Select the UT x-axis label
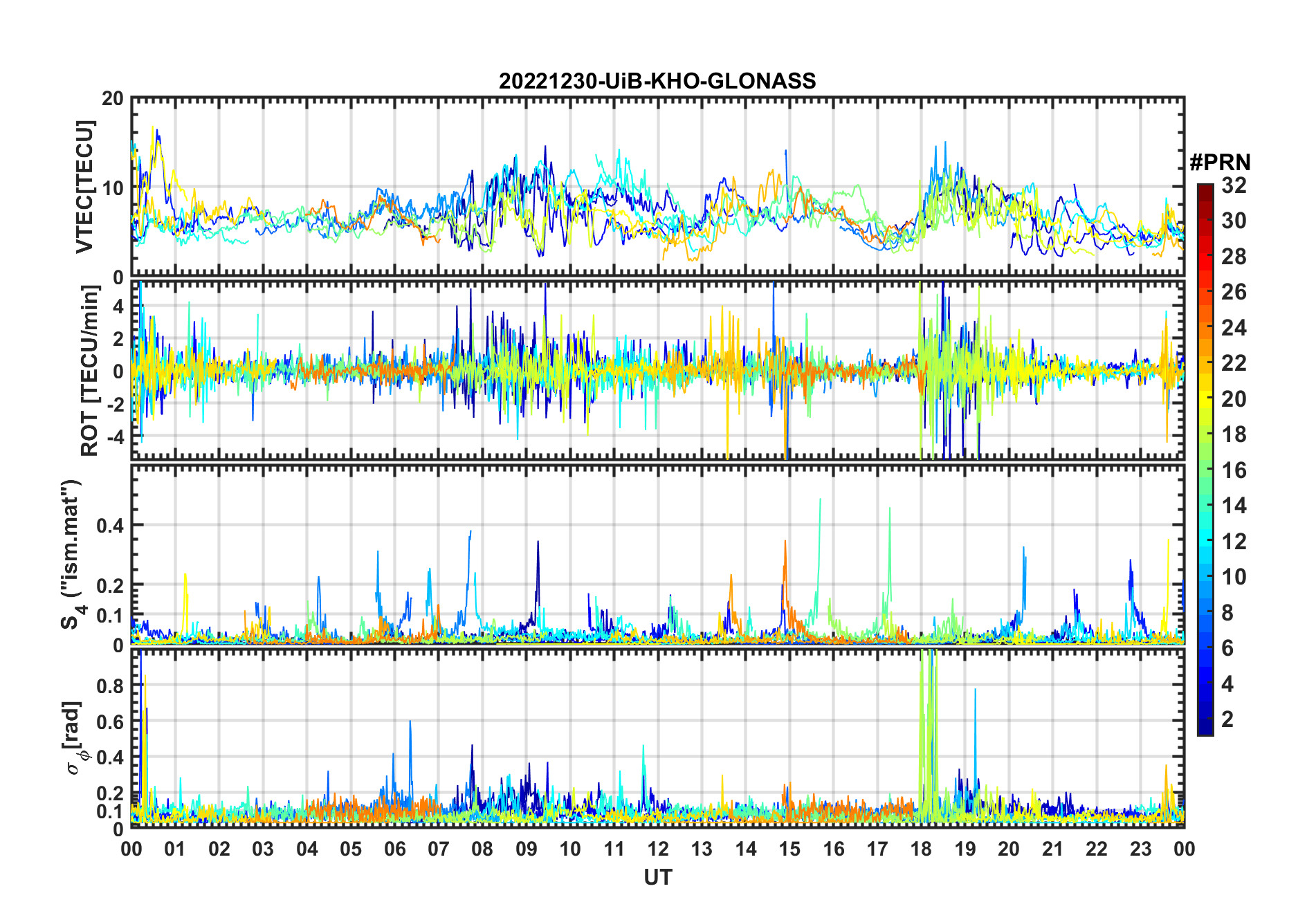The height and width of the screenshot is (920, 1316). (x=657, y=878)
